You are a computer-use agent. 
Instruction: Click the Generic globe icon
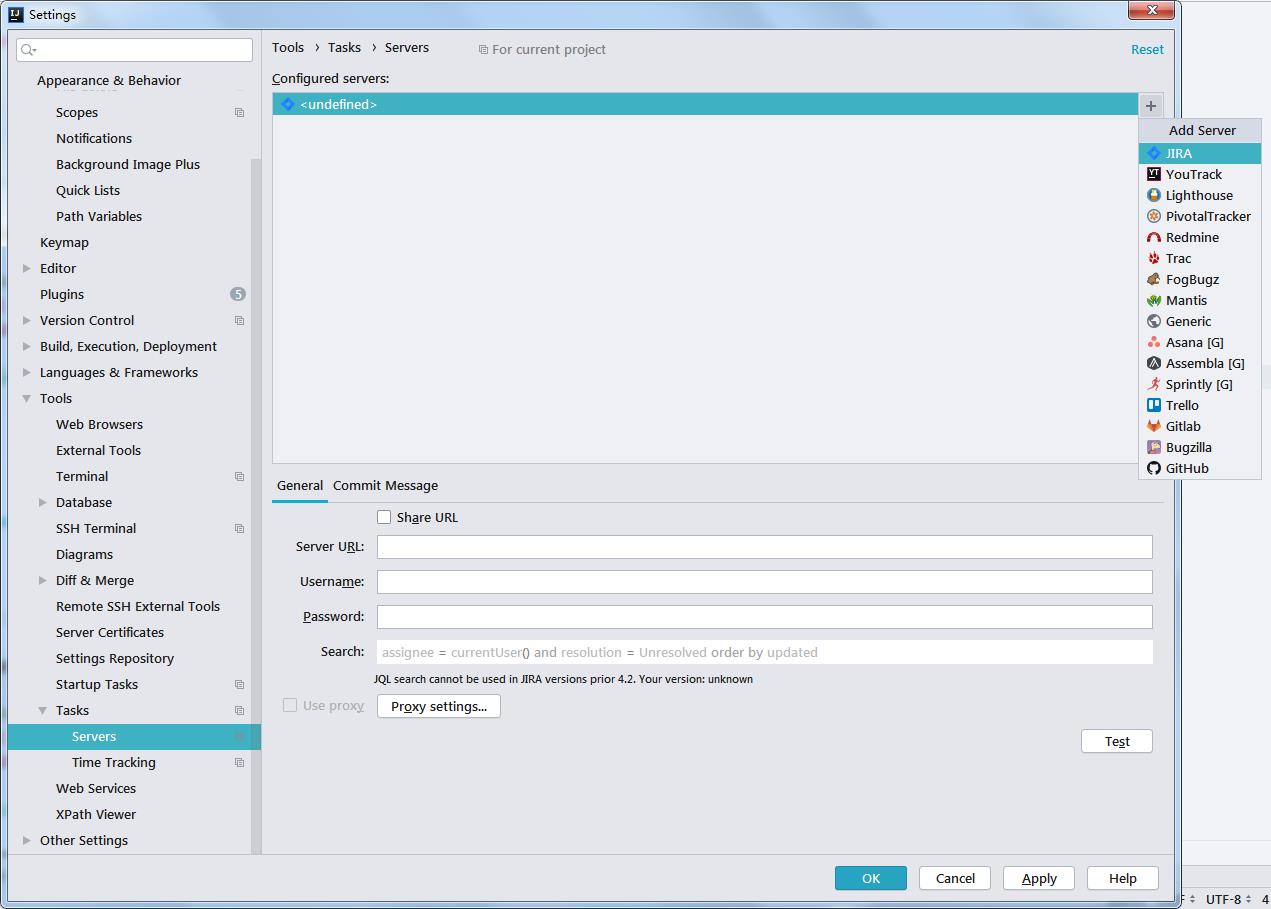(1154, 321)
